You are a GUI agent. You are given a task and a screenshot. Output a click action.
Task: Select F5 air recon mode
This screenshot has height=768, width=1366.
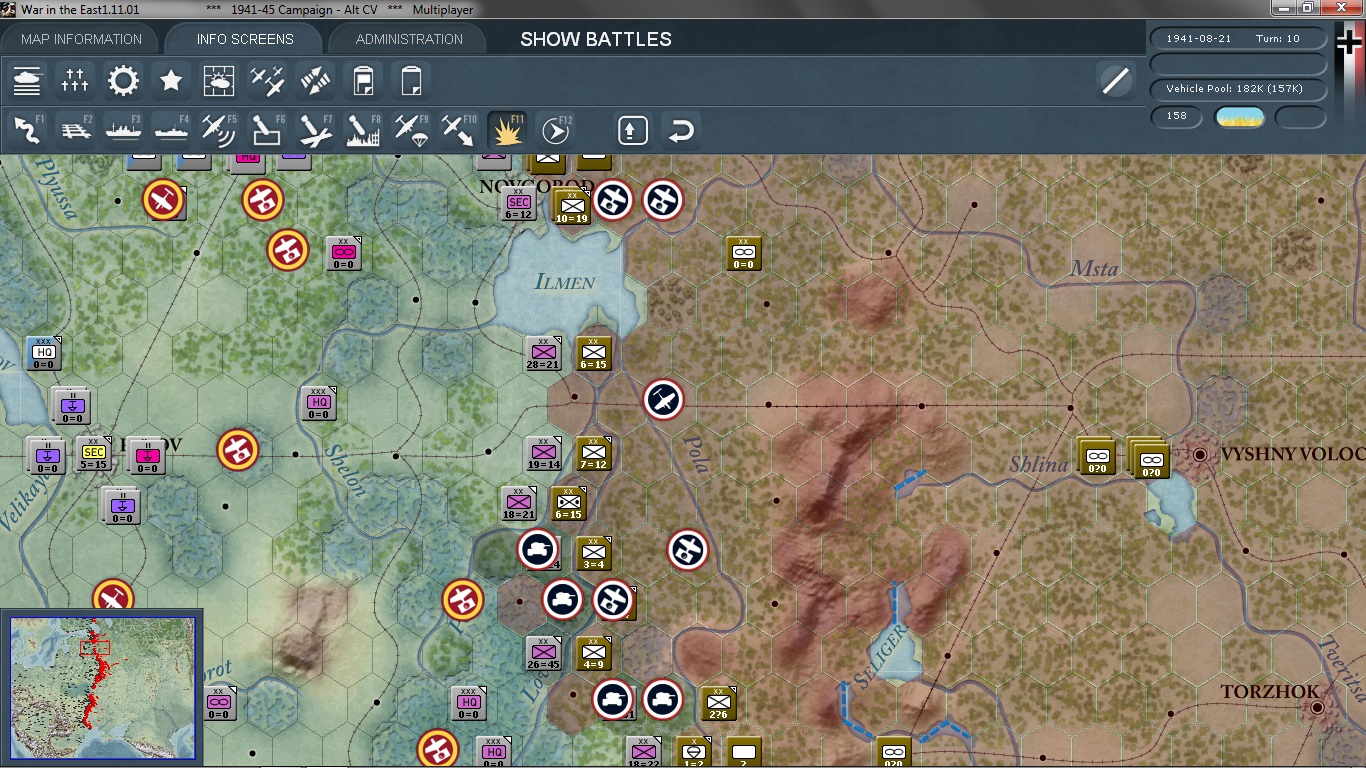coord(219,130)
